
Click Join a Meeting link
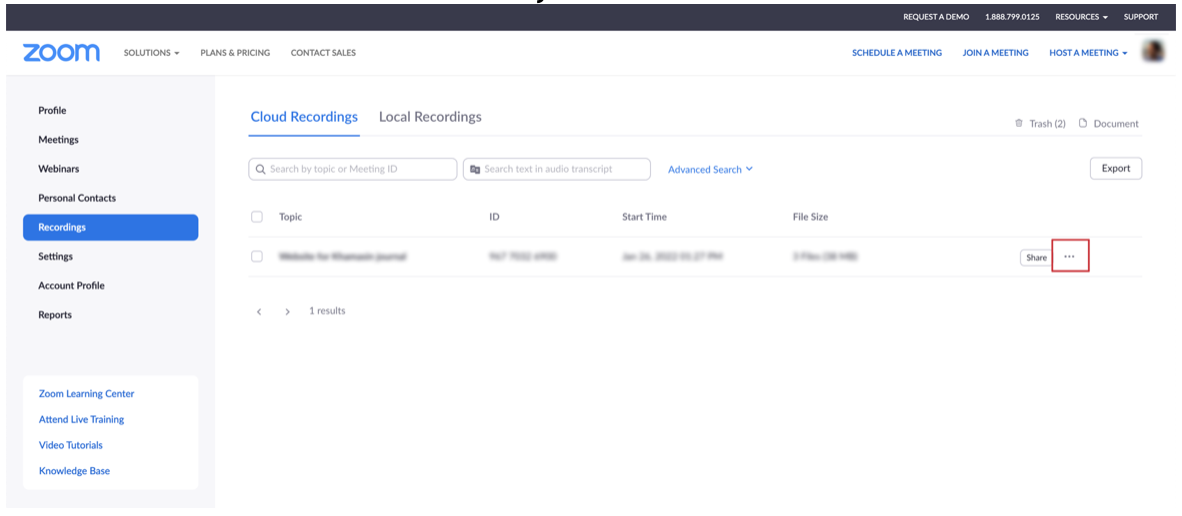pyautogui.click(x=995, y=53)
